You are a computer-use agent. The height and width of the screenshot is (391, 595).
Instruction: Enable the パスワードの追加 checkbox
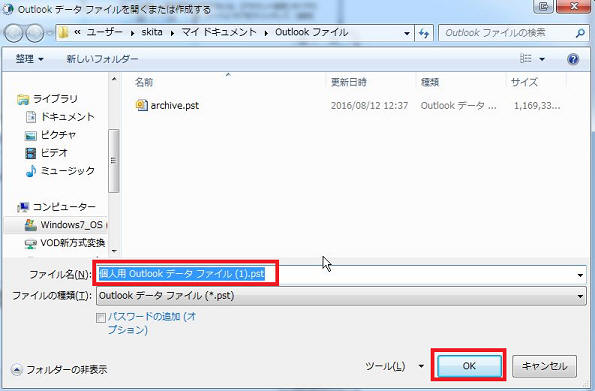[101, 318]
